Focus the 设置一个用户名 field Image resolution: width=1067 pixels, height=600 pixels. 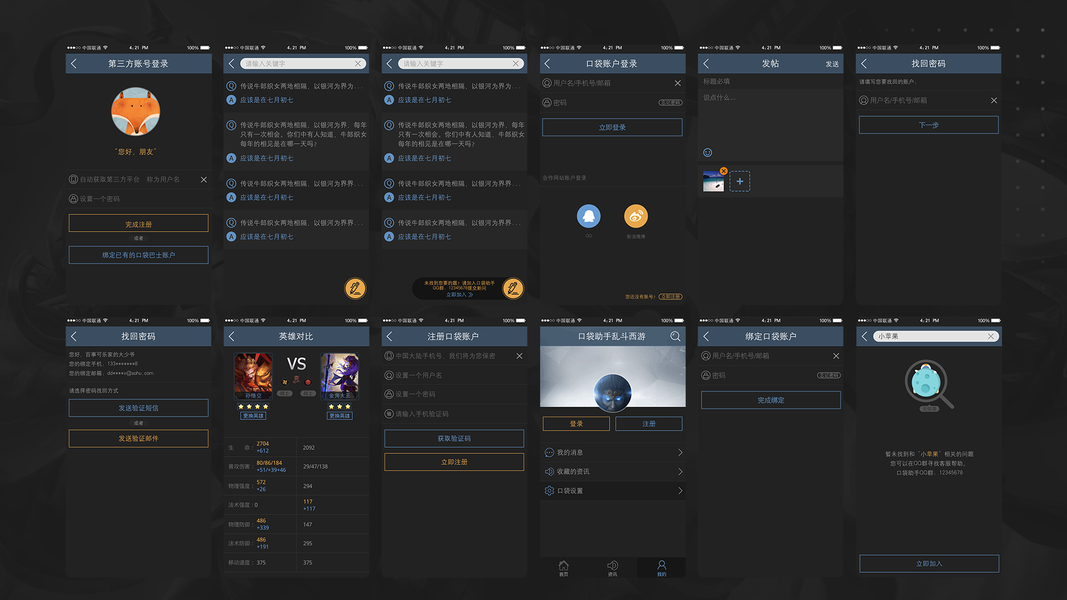click(x=454, y=375)
